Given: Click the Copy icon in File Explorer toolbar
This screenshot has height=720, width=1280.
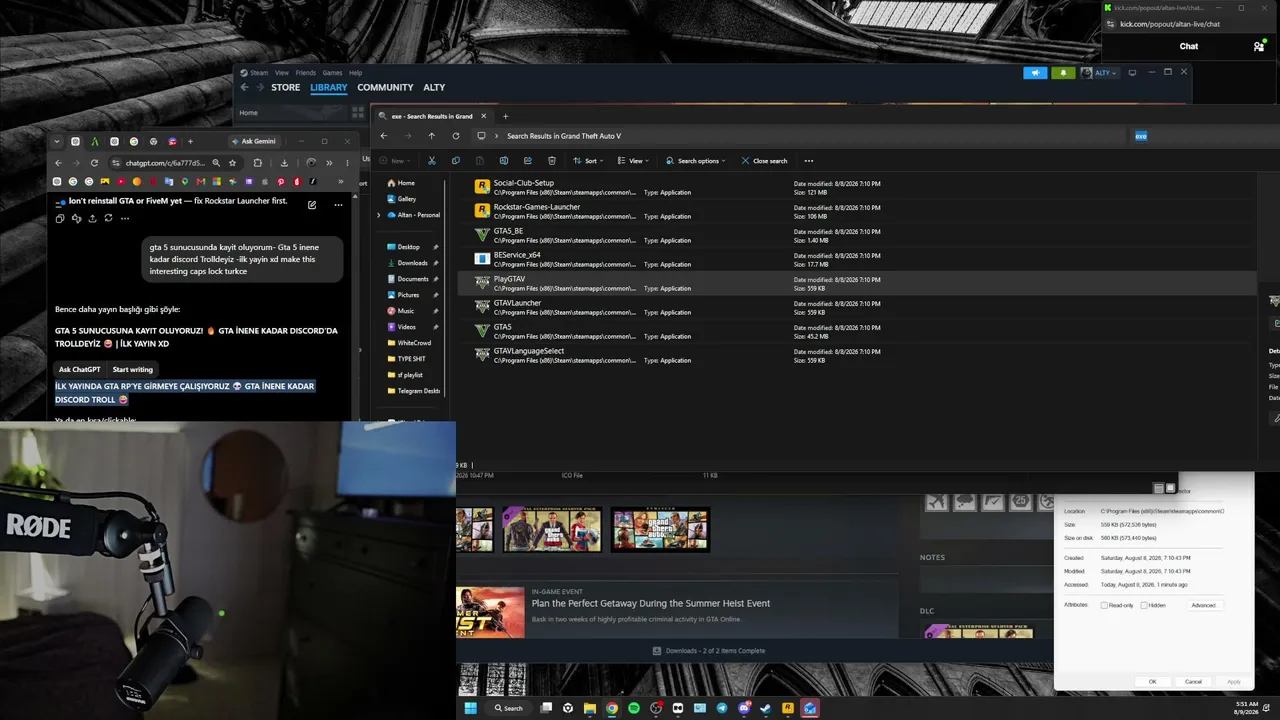Looking at the screenshot, I should pos(456,161).
